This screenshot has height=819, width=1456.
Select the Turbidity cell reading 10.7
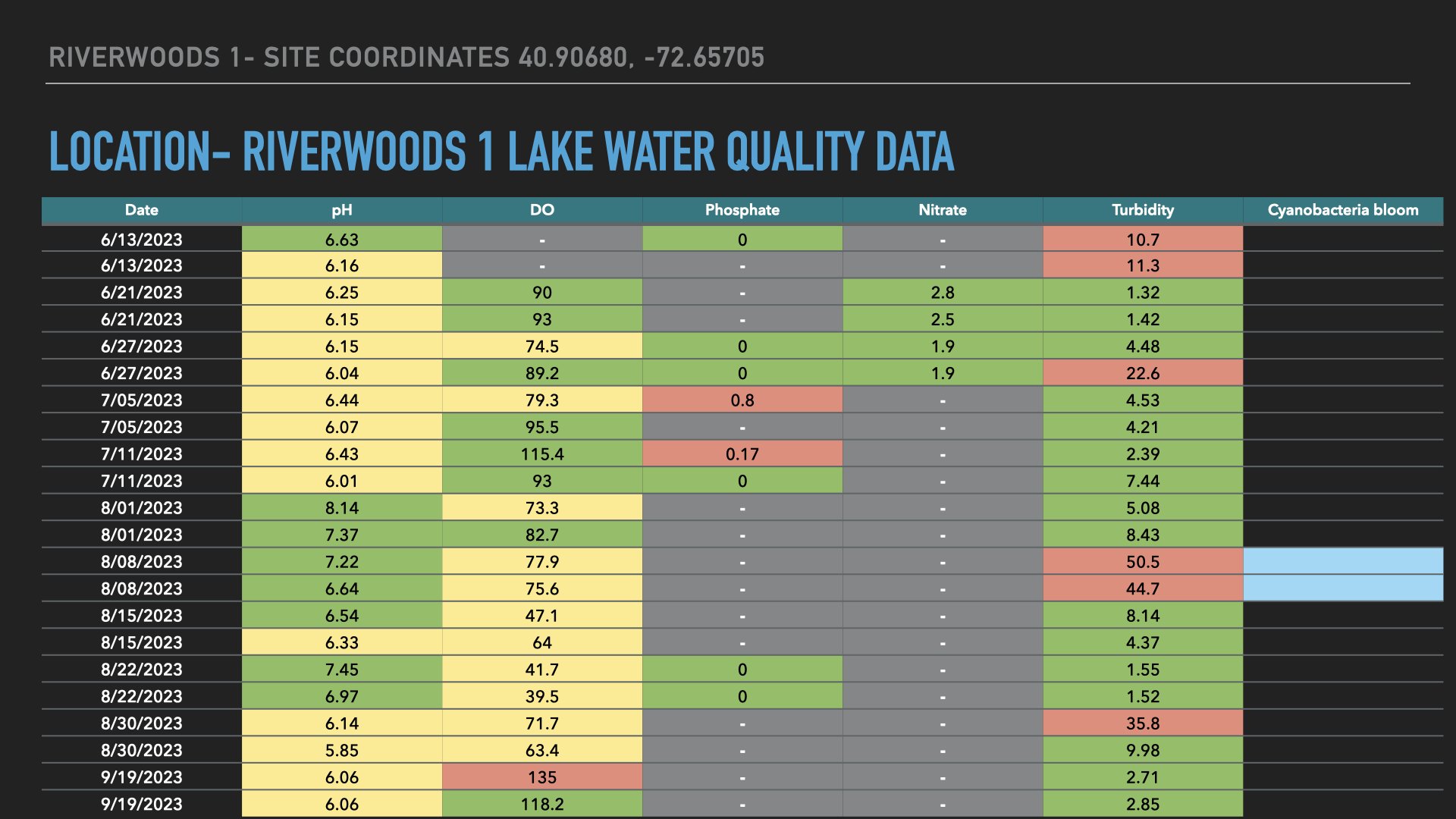click(1143, 239)
